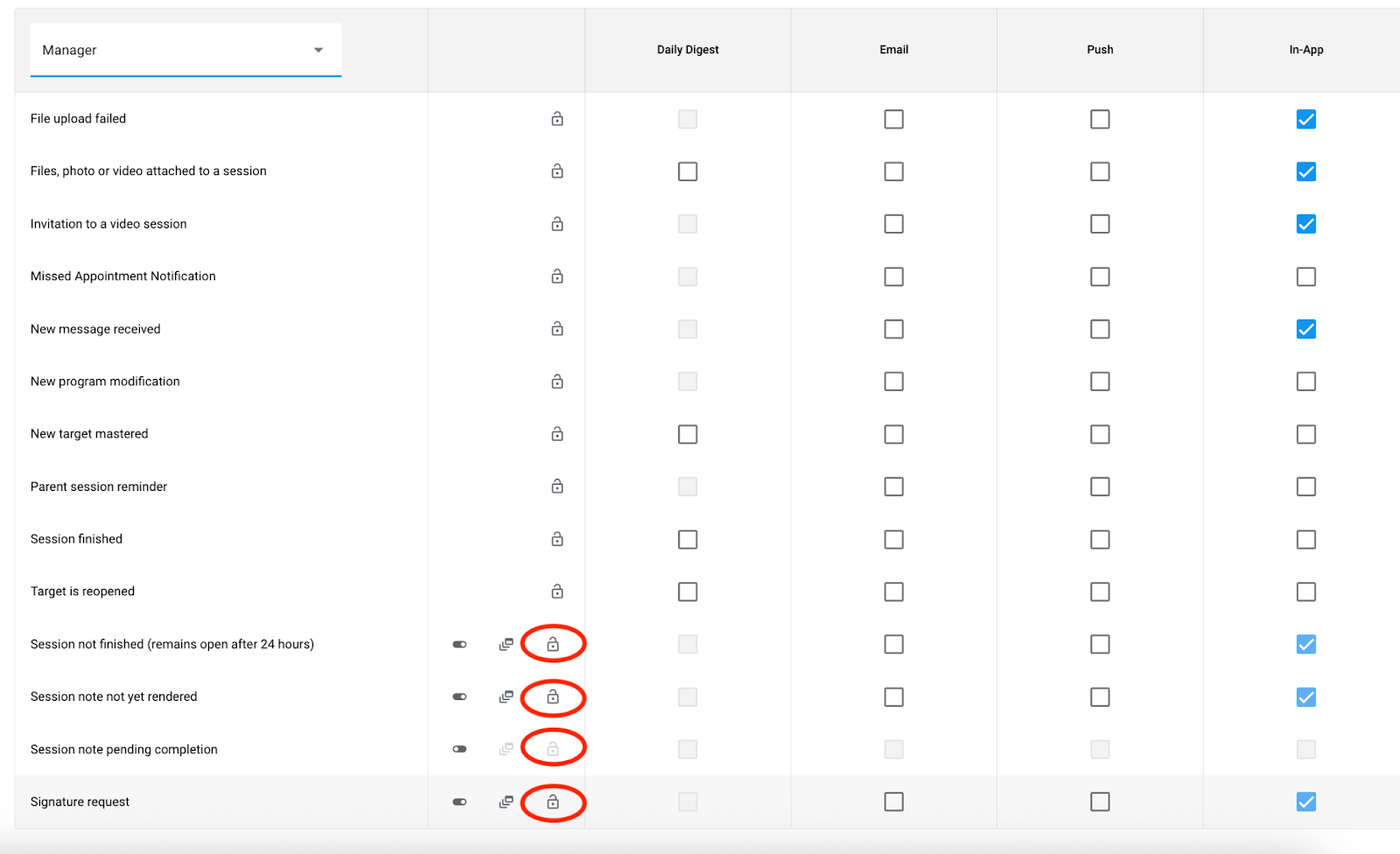
Task: Click lock icon in New message received row
Action: point(556,329)
